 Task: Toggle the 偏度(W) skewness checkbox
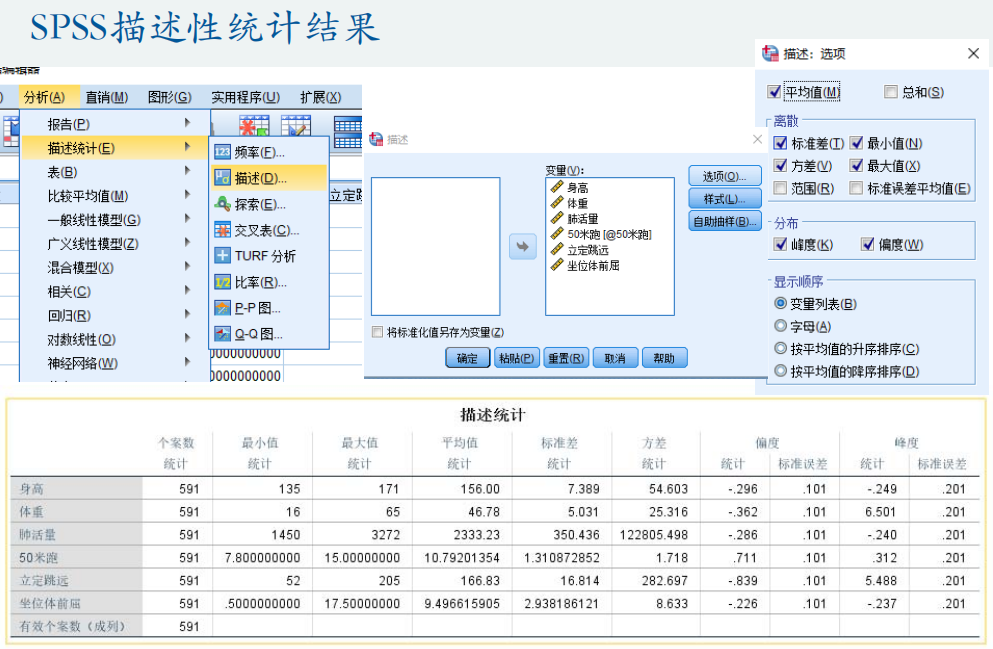[868, 244]
